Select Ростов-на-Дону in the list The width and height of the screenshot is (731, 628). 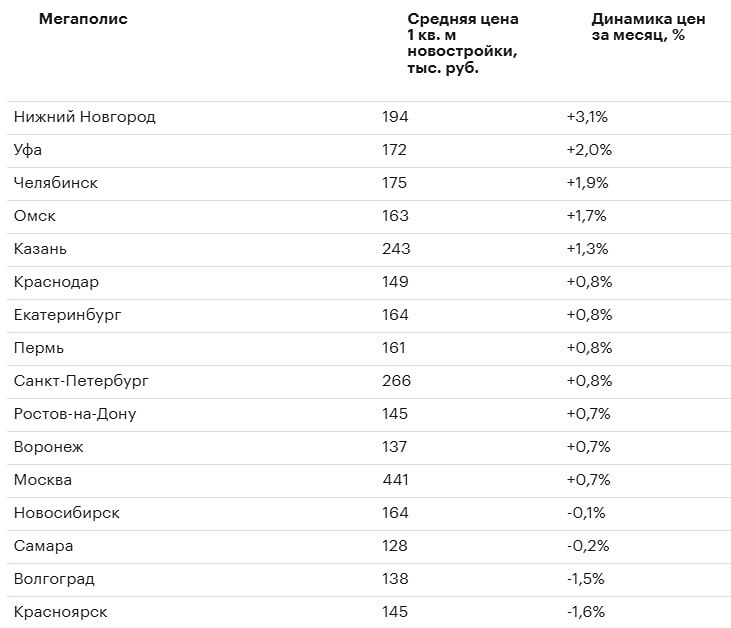click(x=75, y=414)
